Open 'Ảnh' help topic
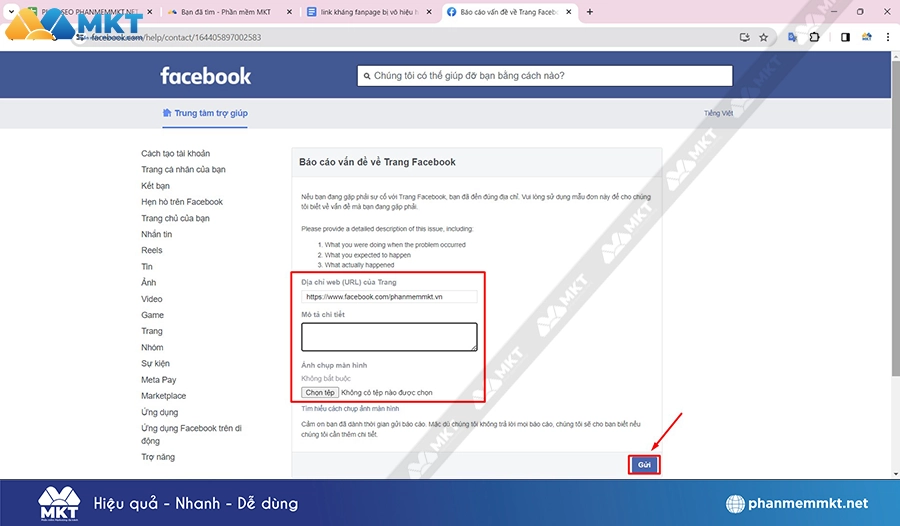The height and width of the screenshot is (526, 900). (x=149, y=283)
